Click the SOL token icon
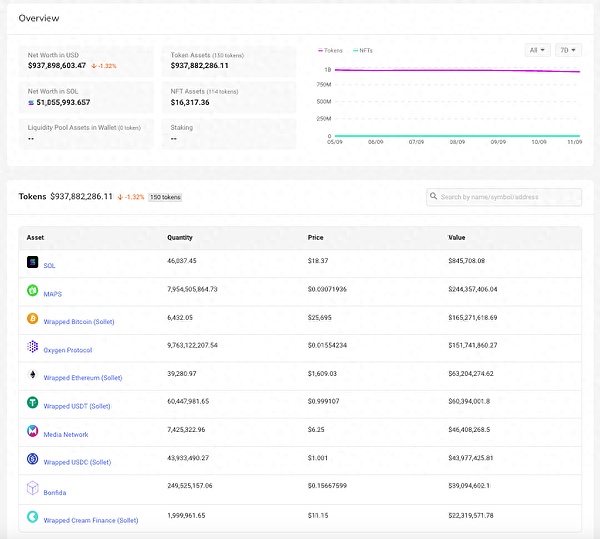This screenshot has width=600, height=539. coord(33,263)
